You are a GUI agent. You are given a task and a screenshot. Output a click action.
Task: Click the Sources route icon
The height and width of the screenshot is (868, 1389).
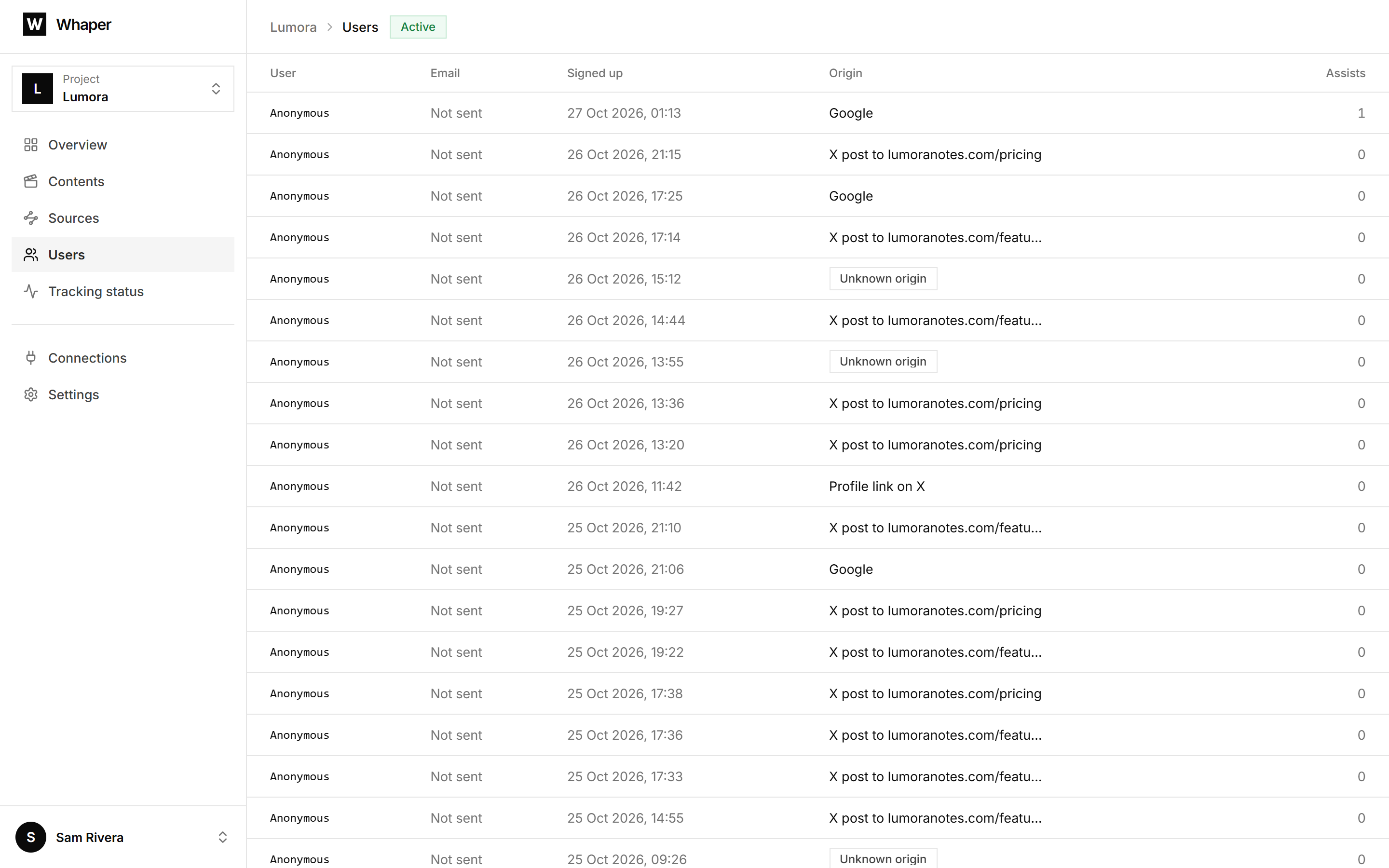coord(31,218)
